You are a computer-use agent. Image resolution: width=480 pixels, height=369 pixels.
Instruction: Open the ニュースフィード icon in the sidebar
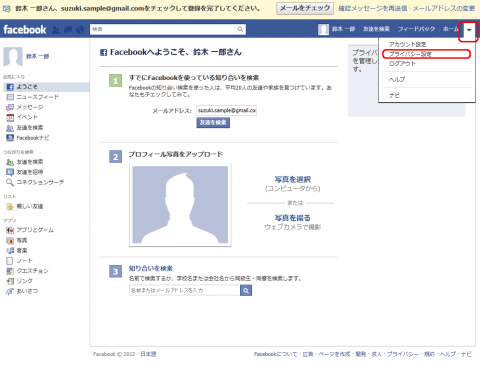[10, 97]
